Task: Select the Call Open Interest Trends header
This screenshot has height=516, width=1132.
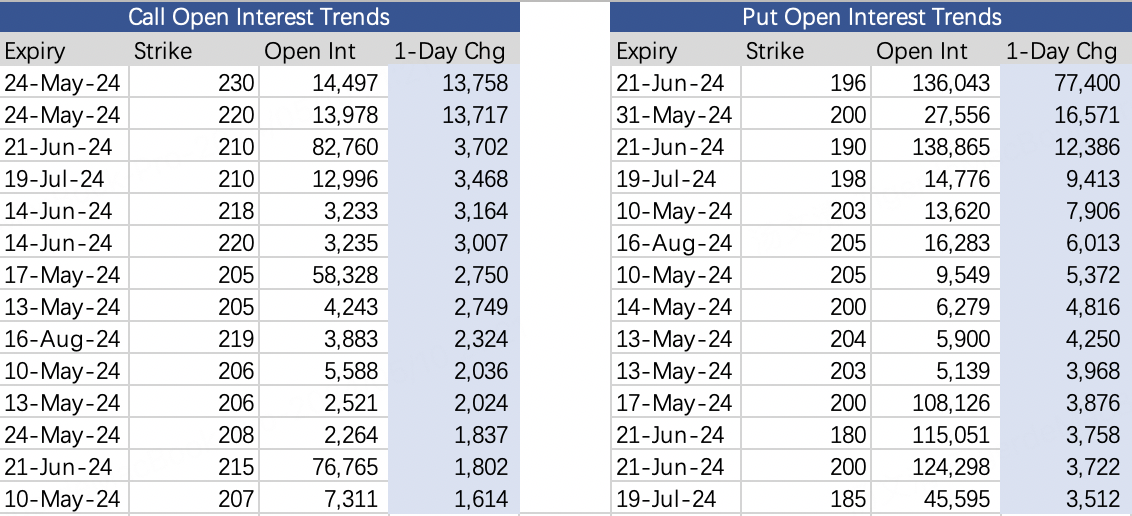Action: [259, 17]
